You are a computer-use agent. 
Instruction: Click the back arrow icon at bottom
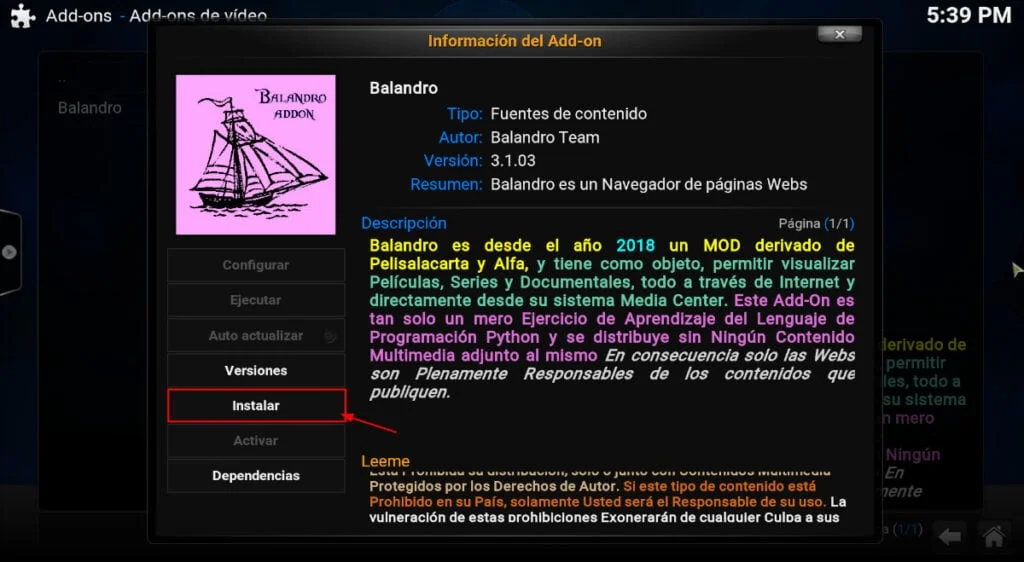pos(950,537)
